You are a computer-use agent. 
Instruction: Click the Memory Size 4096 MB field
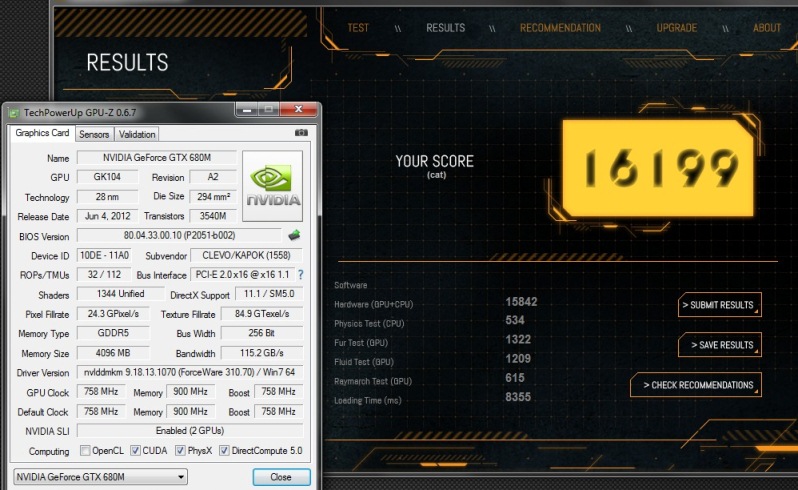113,353
